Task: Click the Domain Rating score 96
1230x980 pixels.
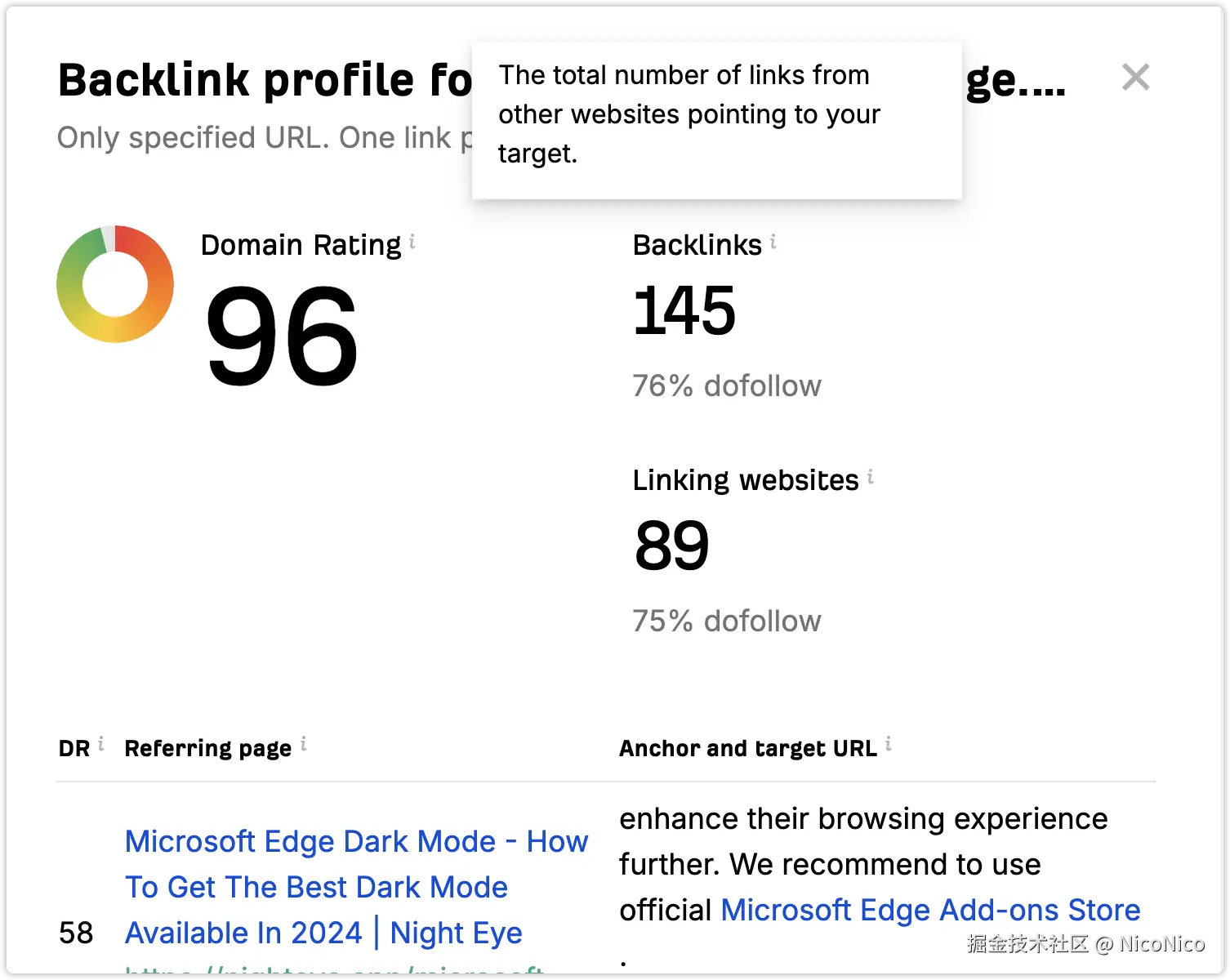Action: 281,336
